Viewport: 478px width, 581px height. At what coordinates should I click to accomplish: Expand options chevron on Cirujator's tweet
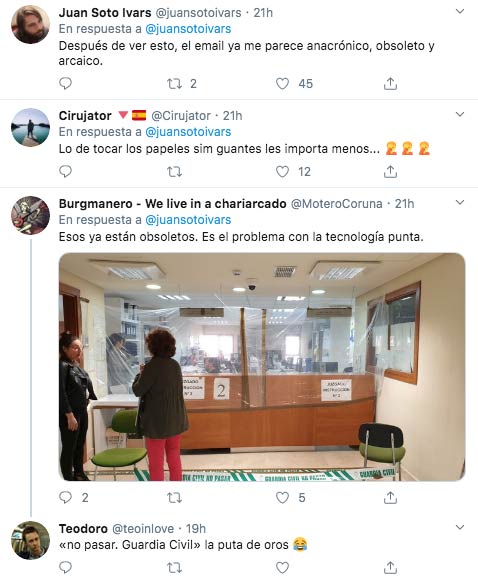click(460, 114)
